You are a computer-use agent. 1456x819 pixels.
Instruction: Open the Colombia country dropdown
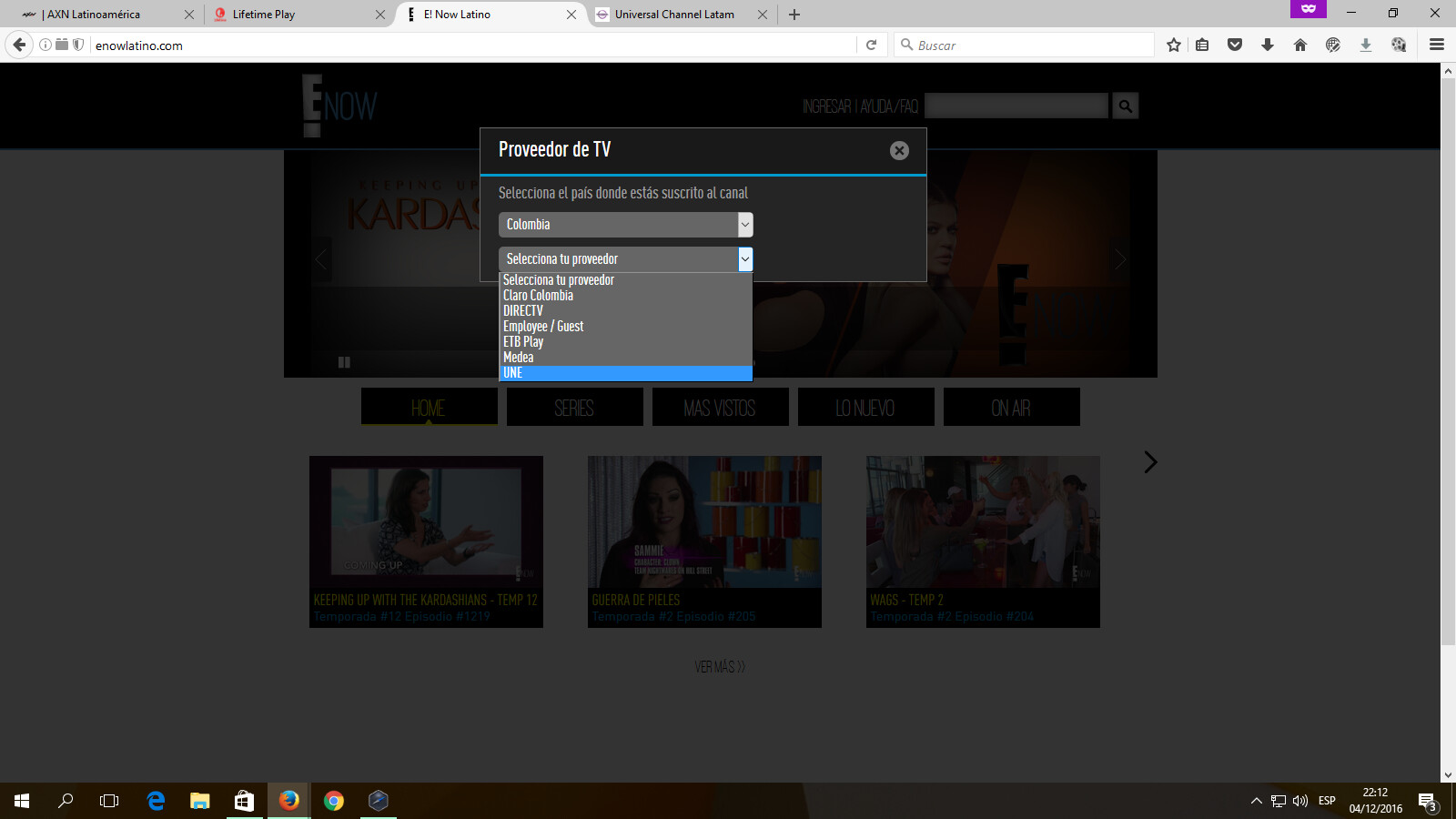pyautogui.click(x=626, y=225)
